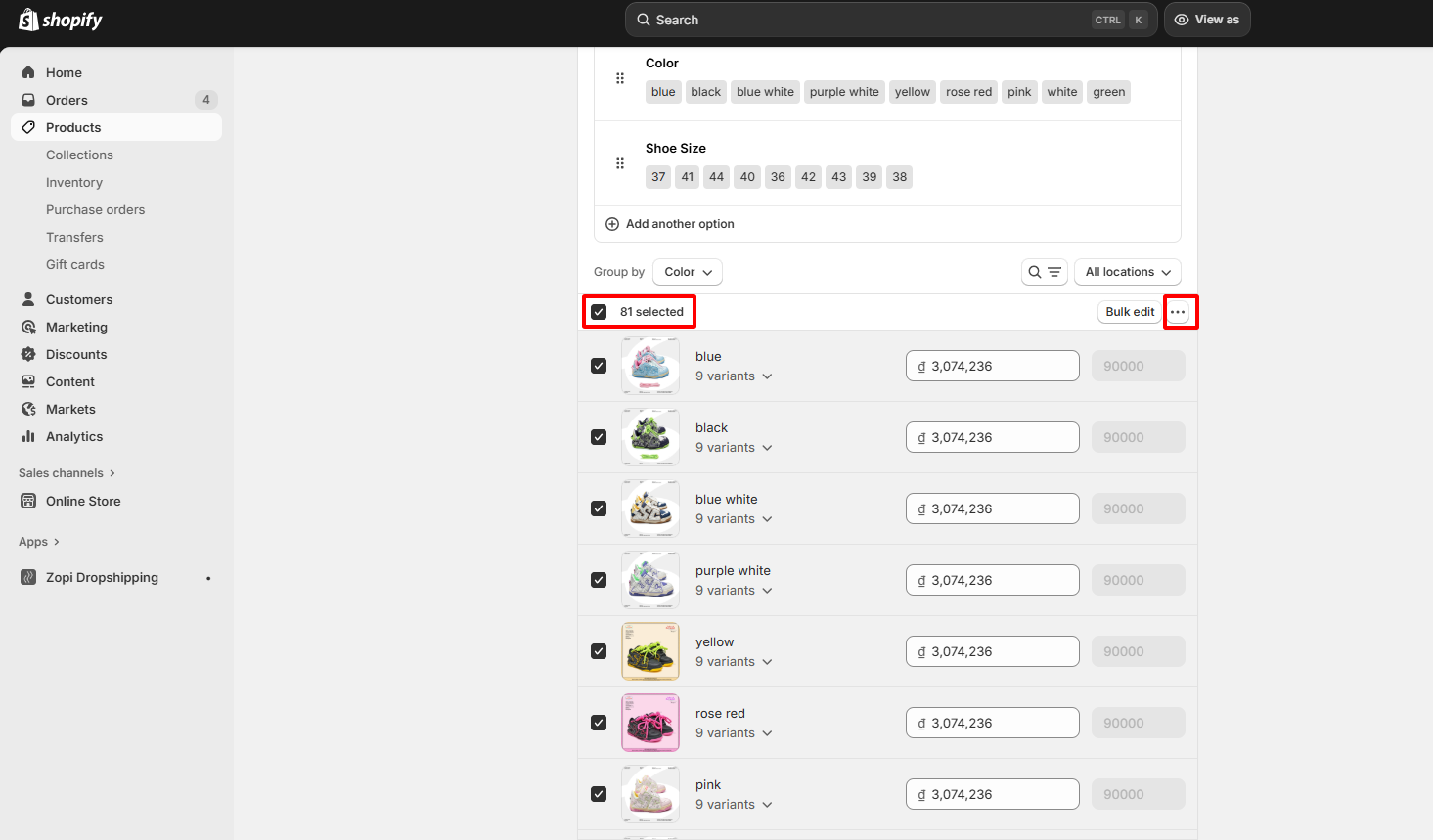Image resolution: width=1433 pixels, height=840 pixels.
Task: Edit the price field for purple white
Action: pyautogui.click(x=992, y=580)
